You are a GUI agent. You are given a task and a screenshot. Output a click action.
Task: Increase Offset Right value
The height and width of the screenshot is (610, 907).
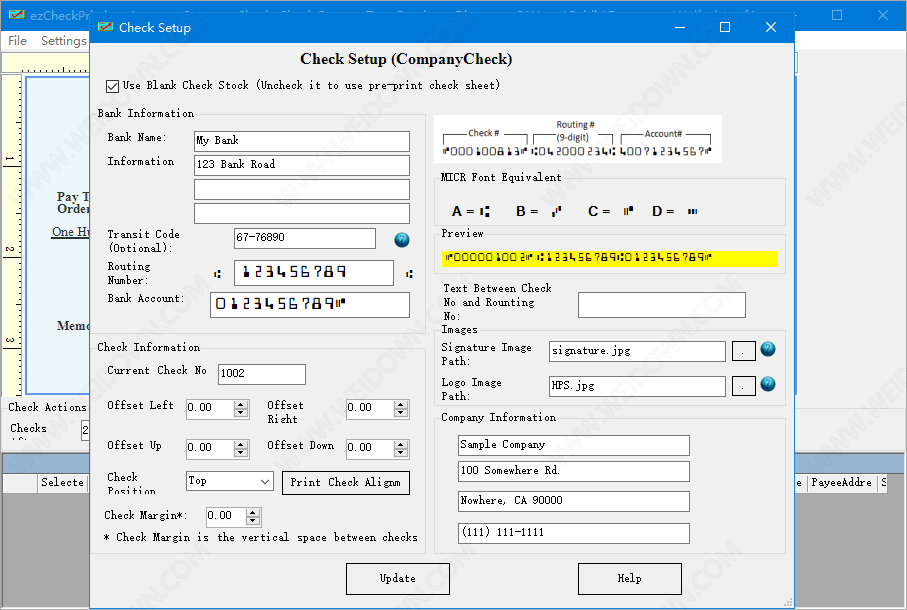point(401,404)
